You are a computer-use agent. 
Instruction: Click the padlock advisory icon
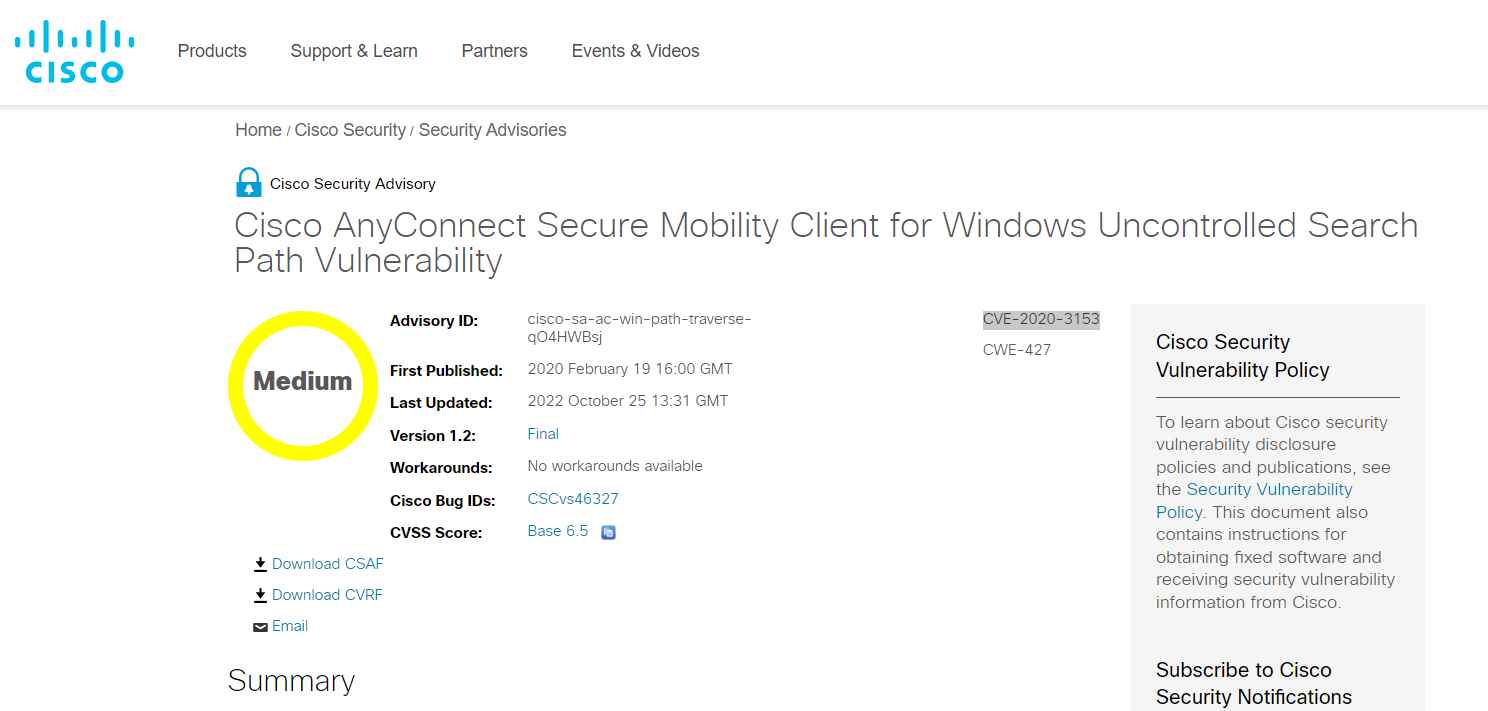point(247,181)
